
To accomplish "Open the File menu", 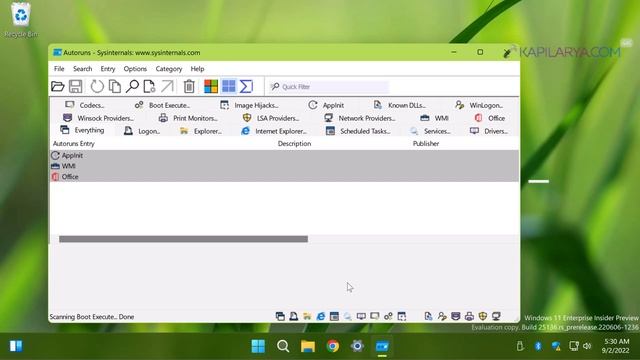I will pos(59,69).
